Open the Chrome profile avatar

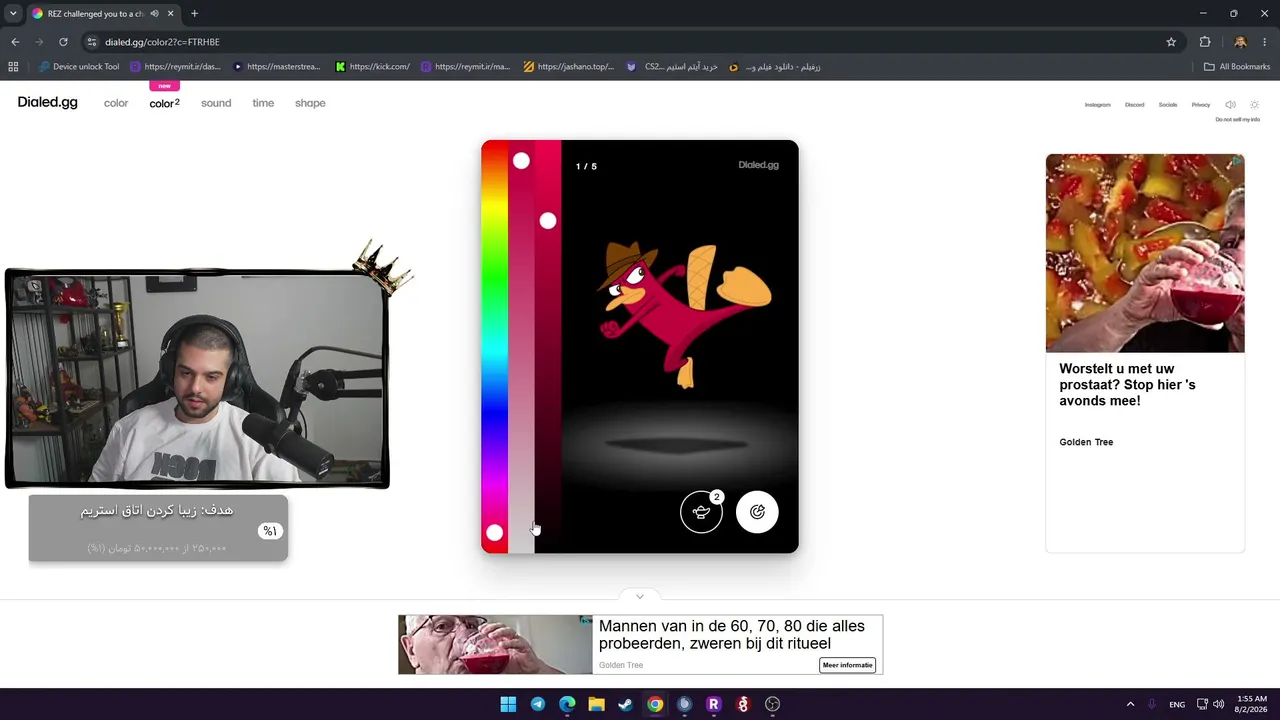[1240, 42]
